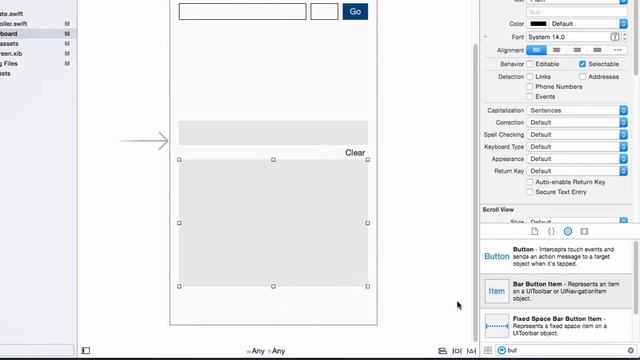Click the filter scope icon beside 'but'
Viewport: 640px width, 360px height.
point(502,350)
